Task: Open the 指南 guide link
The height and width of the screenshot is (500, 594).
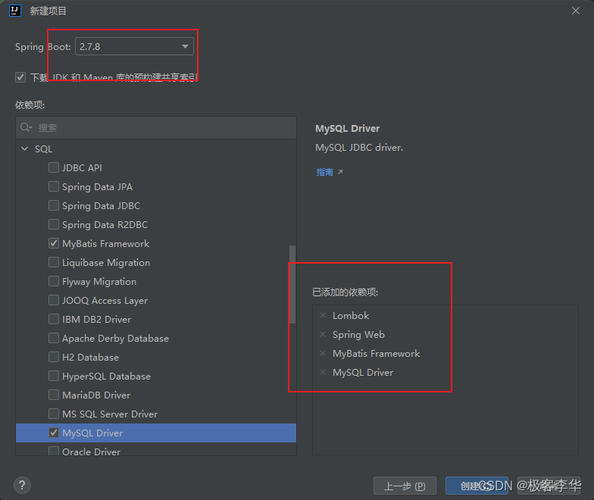Action: [325, 172]
